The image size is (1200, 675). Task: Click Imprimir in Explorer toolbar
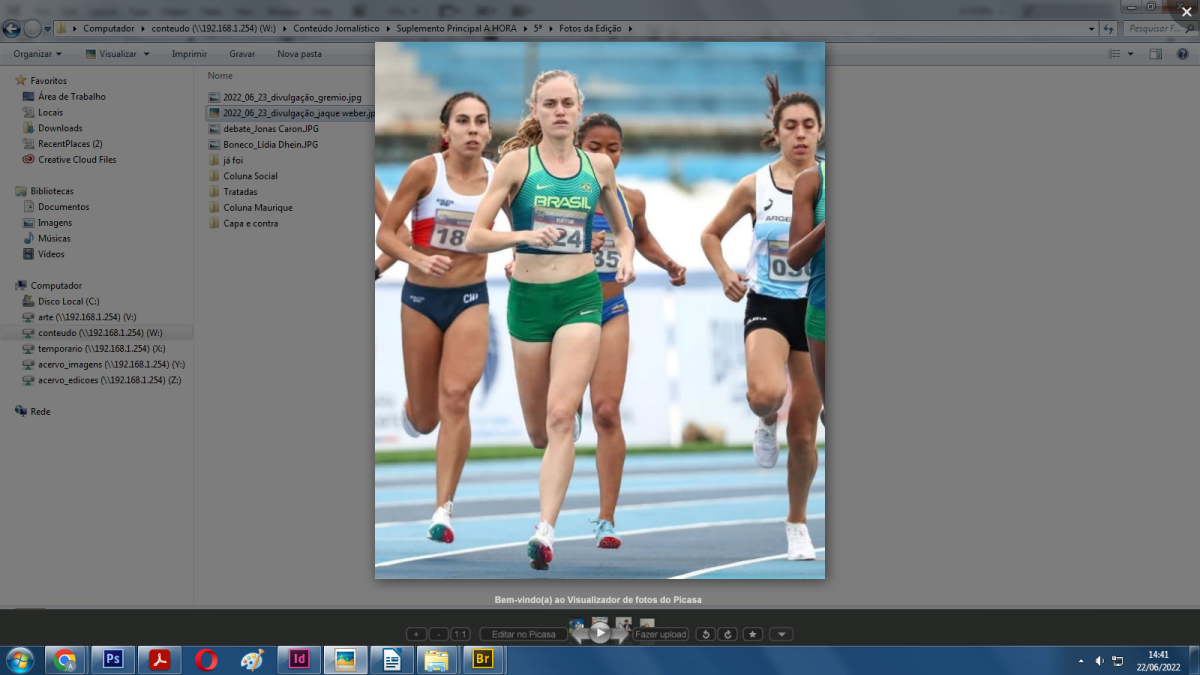tap(189, 54)
